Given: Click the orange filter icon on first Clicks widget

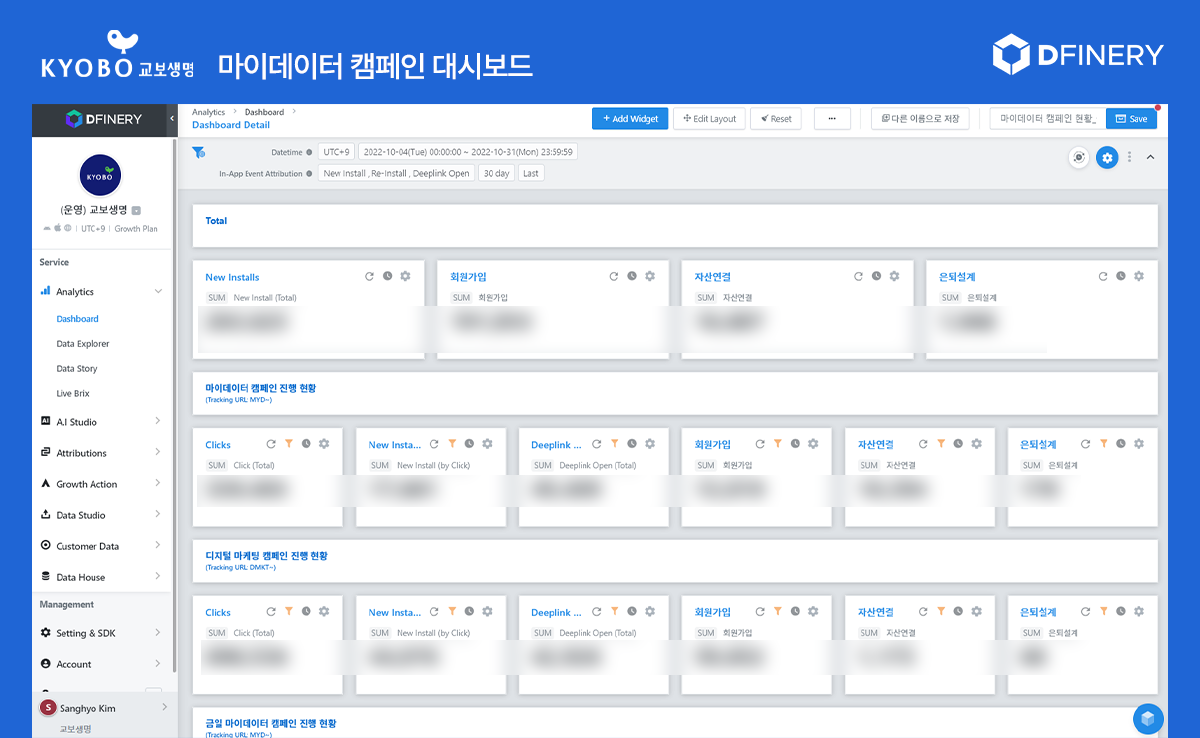Looking at the screenshot, I should click(x=288, y=444).
